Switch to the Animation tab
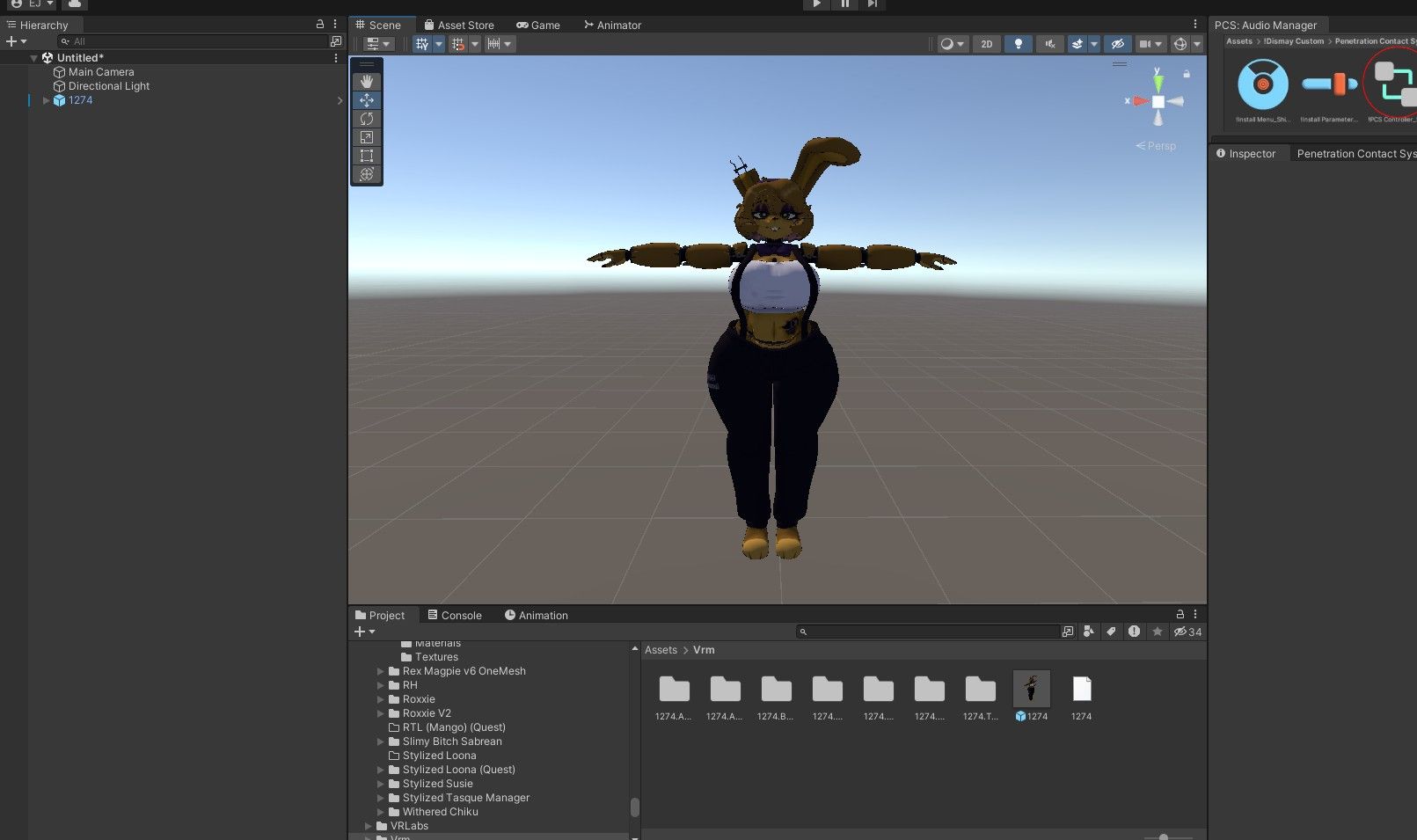 (x=537, y=616)
